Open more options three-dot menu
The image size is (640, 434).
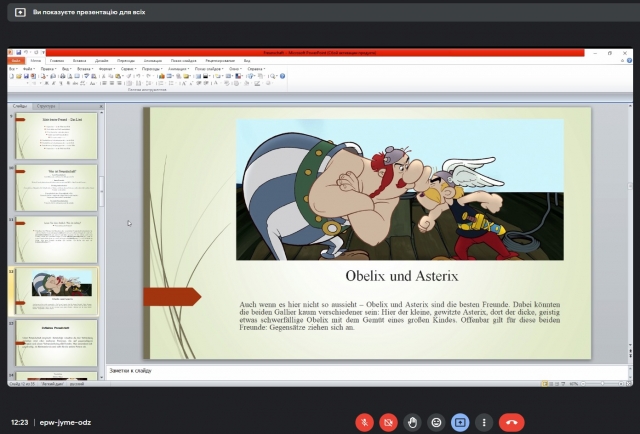484,423
